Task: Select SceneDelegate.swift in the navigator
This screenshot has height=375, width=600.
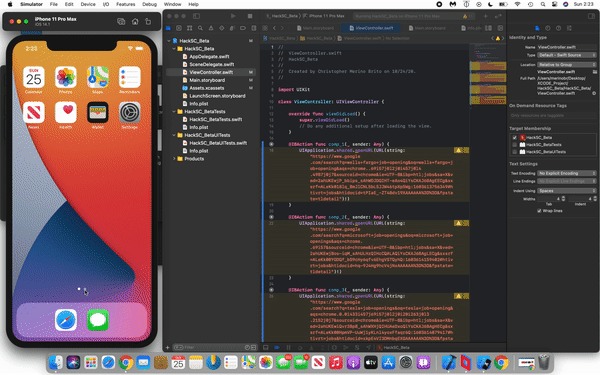Action: point(212,64)
